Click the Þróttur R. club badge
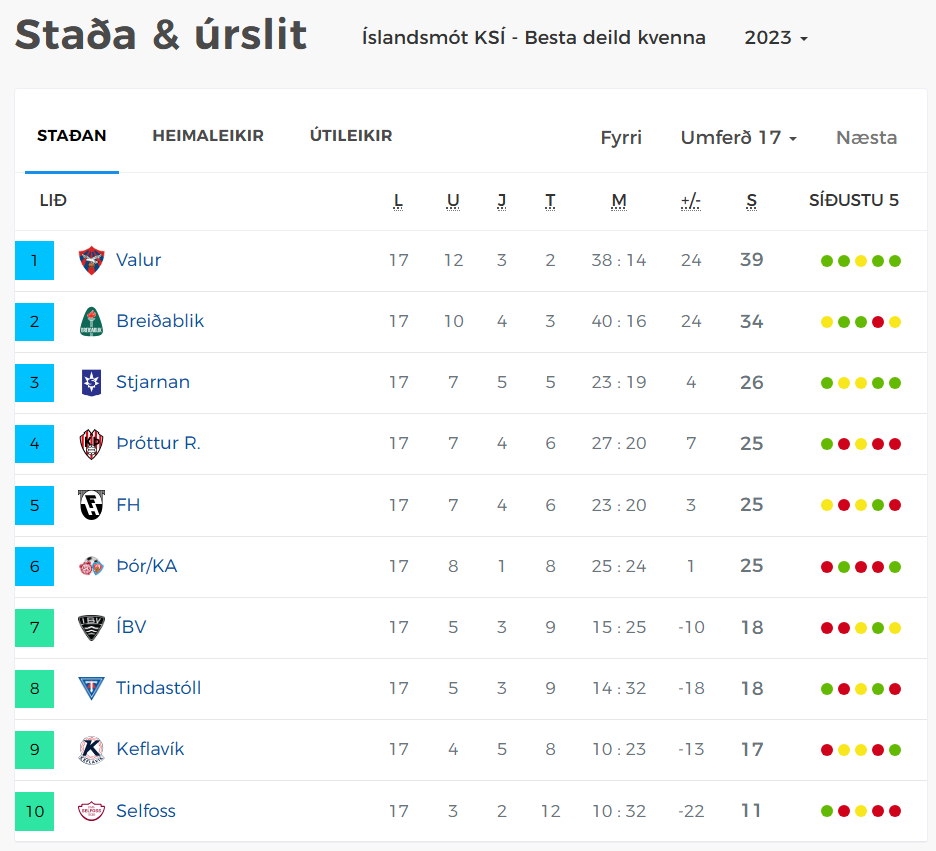 pos(91,444)
